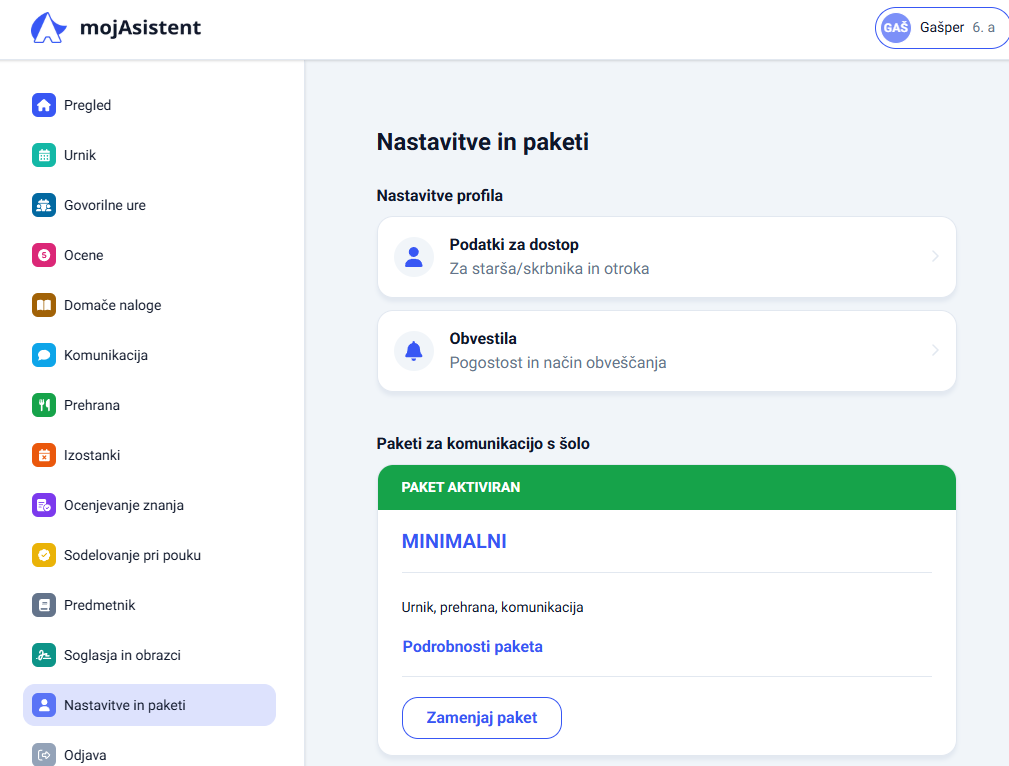Click the Odjava logout icon
The width and height of the screenshot is (1009, 766).
[44, 755]
